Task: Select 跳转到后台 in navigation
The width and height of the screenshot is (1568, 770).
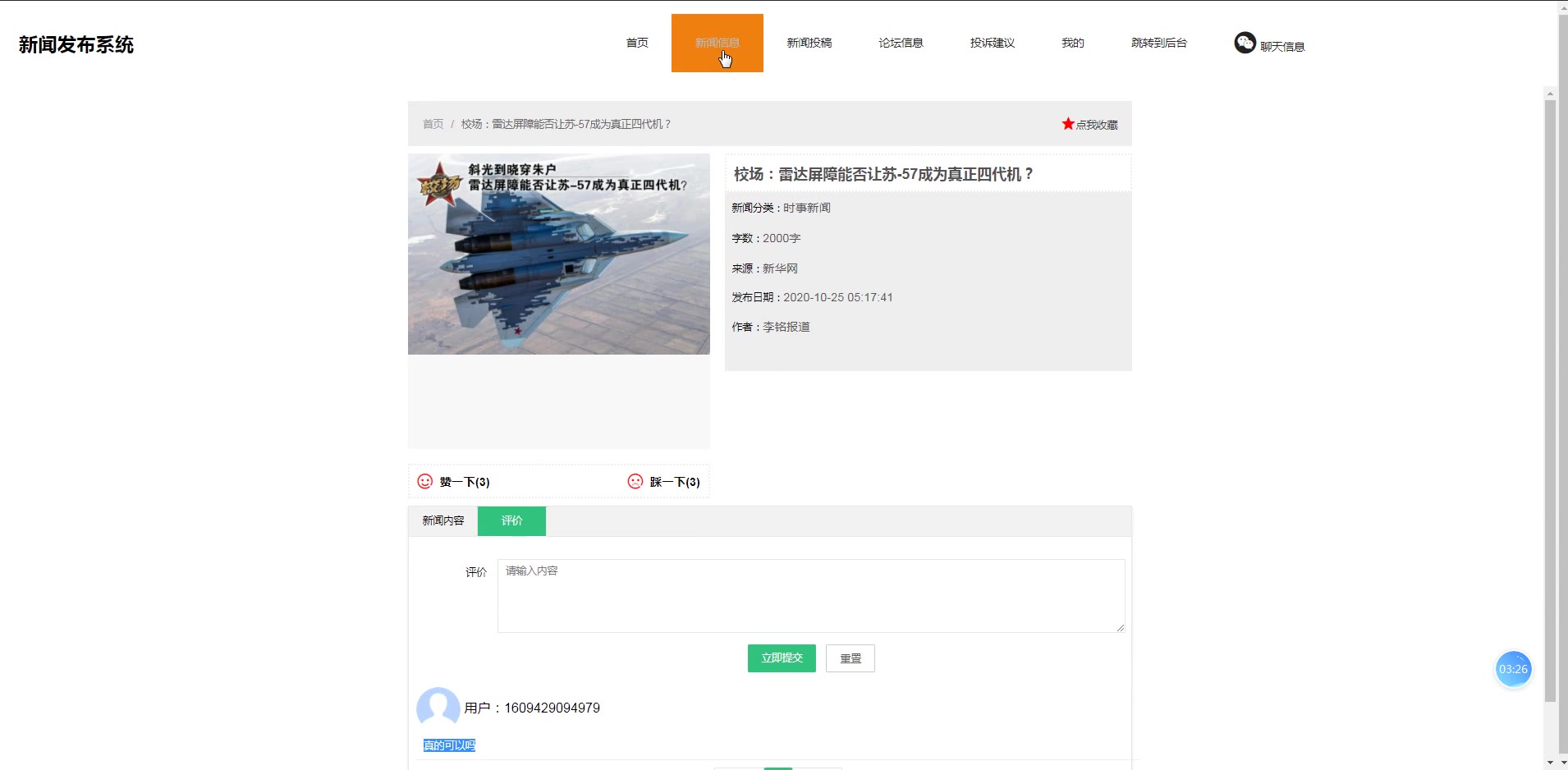Action: point(1159,43)
